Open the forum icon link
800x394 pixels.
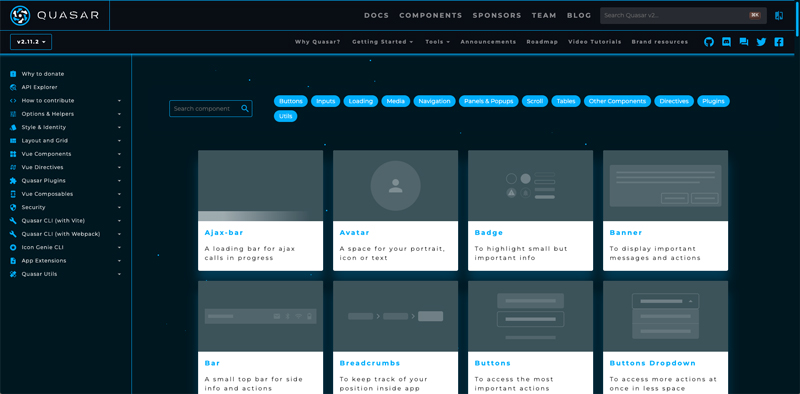[x=744, y=42]
